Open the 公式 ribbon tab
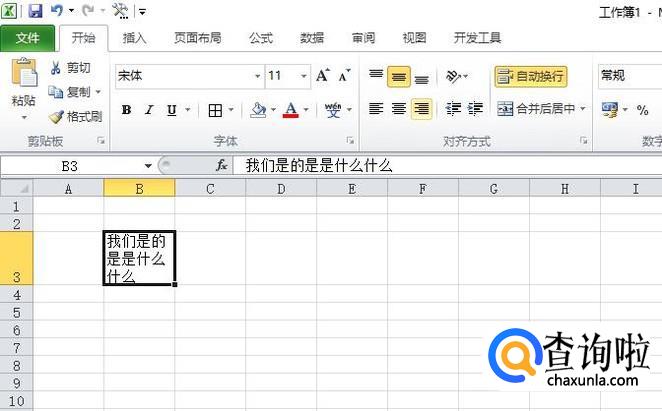The image size is (662, 411). pyautogui.click(x=260, y=38)
